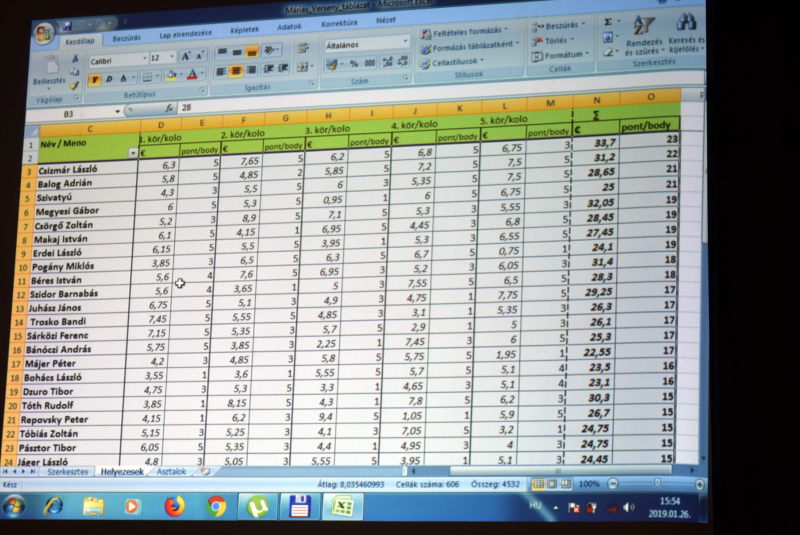Screen dimensions: 800x535
Task: Click the increase decimal places icon
Action: 387,62
